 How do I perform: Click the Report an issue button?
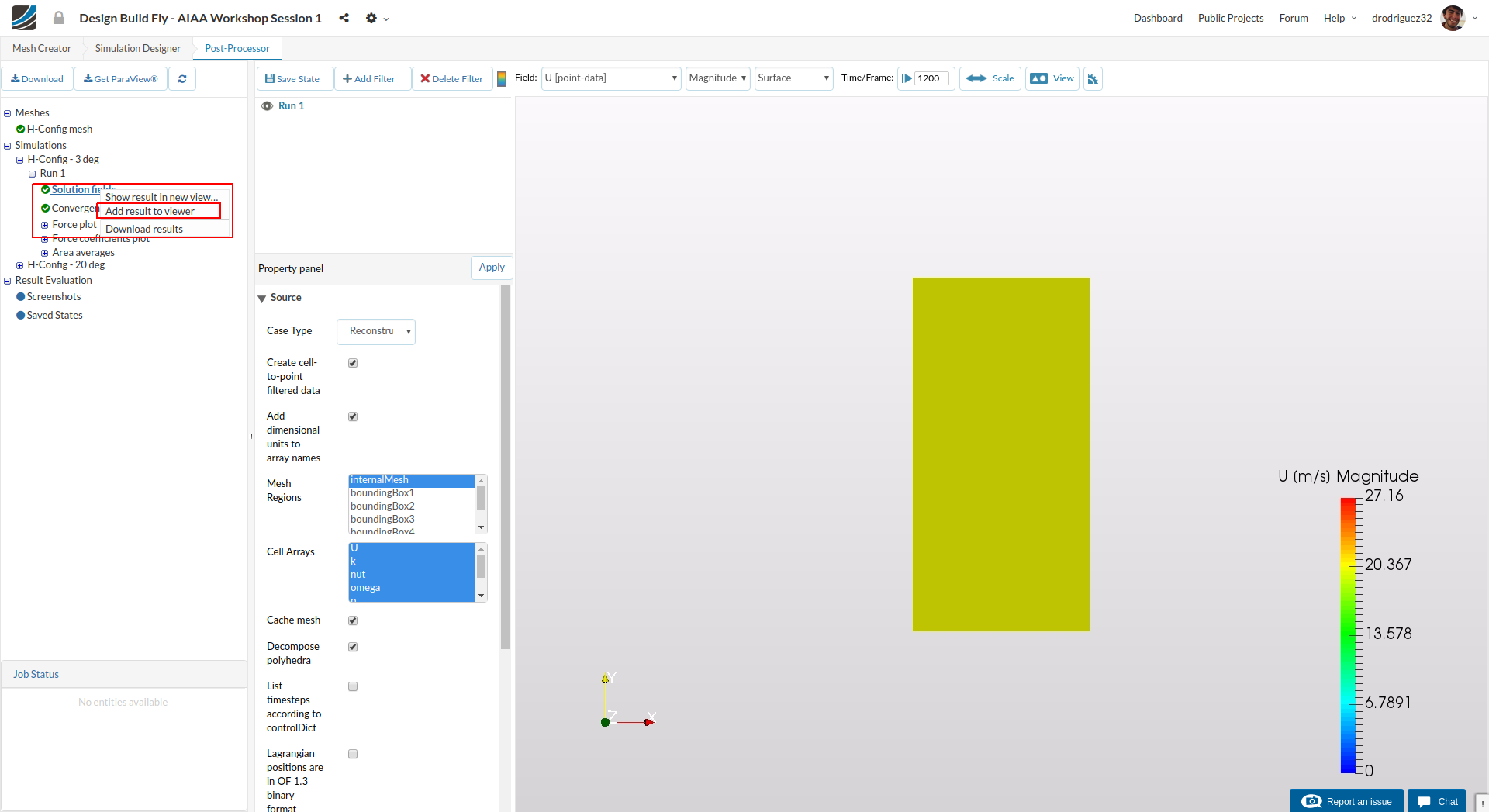click(x=1347, y=801)
